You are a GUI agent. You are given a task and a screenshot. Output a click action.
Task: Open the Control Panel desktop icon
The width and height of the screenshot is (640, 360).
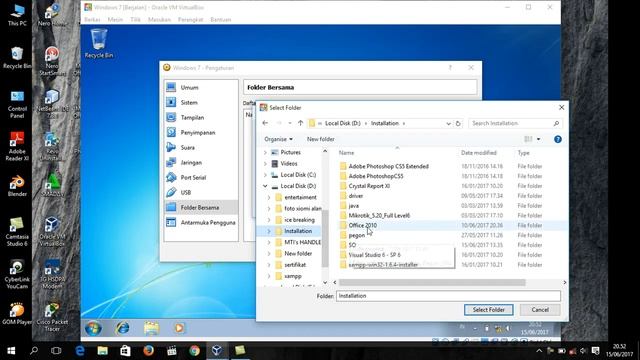click(17, 104)
